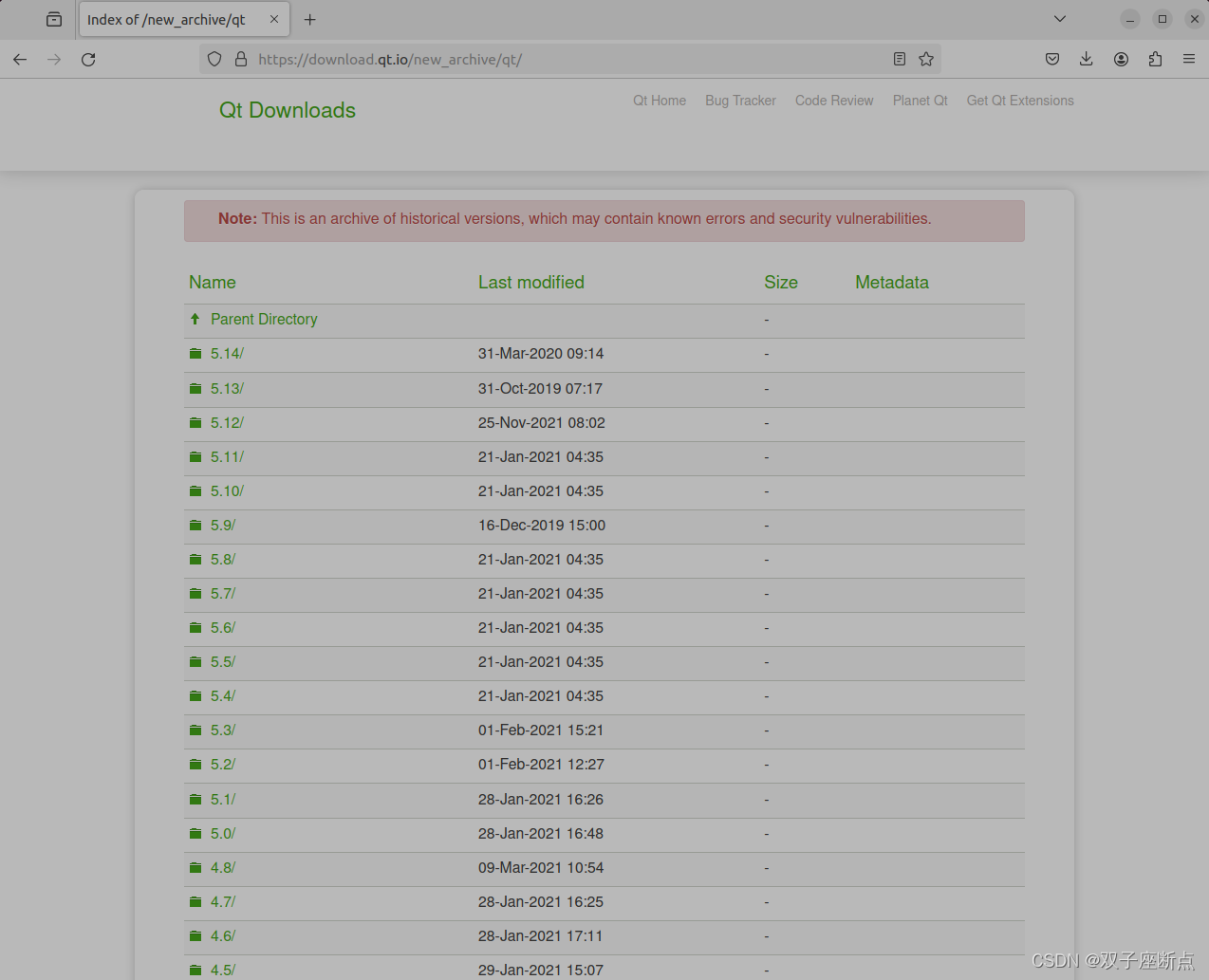Click the Qt Downloads title link
Viewport: 1209px width, 980px height.
tap(288, 110)
